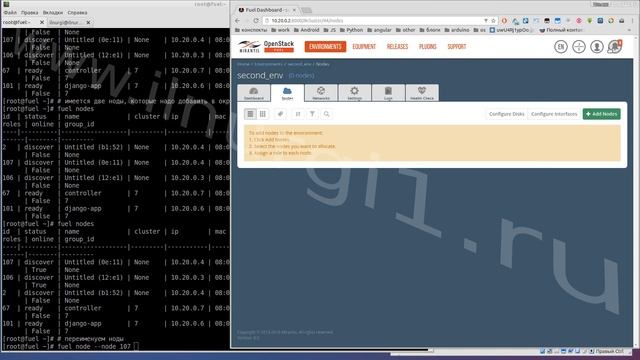Open Android bookmarks folder
Screen dimensions: 640x360
click(307, 30)
